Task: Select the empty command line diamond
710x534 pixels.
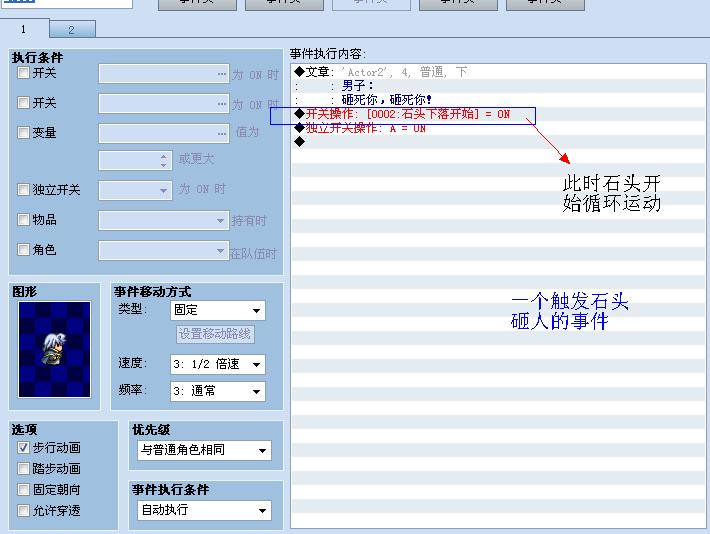Action: [x=300, y=142]
